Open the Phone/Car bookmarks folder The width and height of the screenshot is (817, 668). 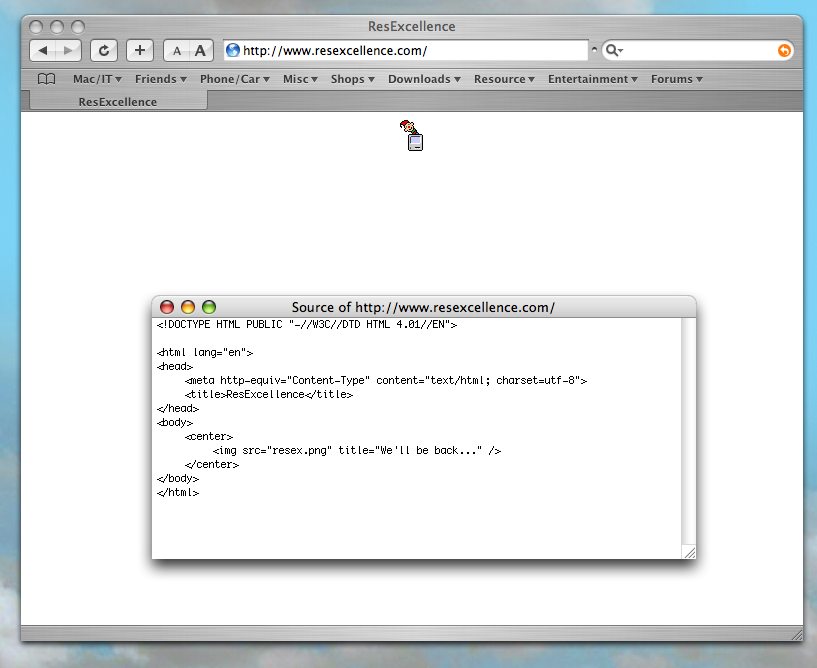234,79
